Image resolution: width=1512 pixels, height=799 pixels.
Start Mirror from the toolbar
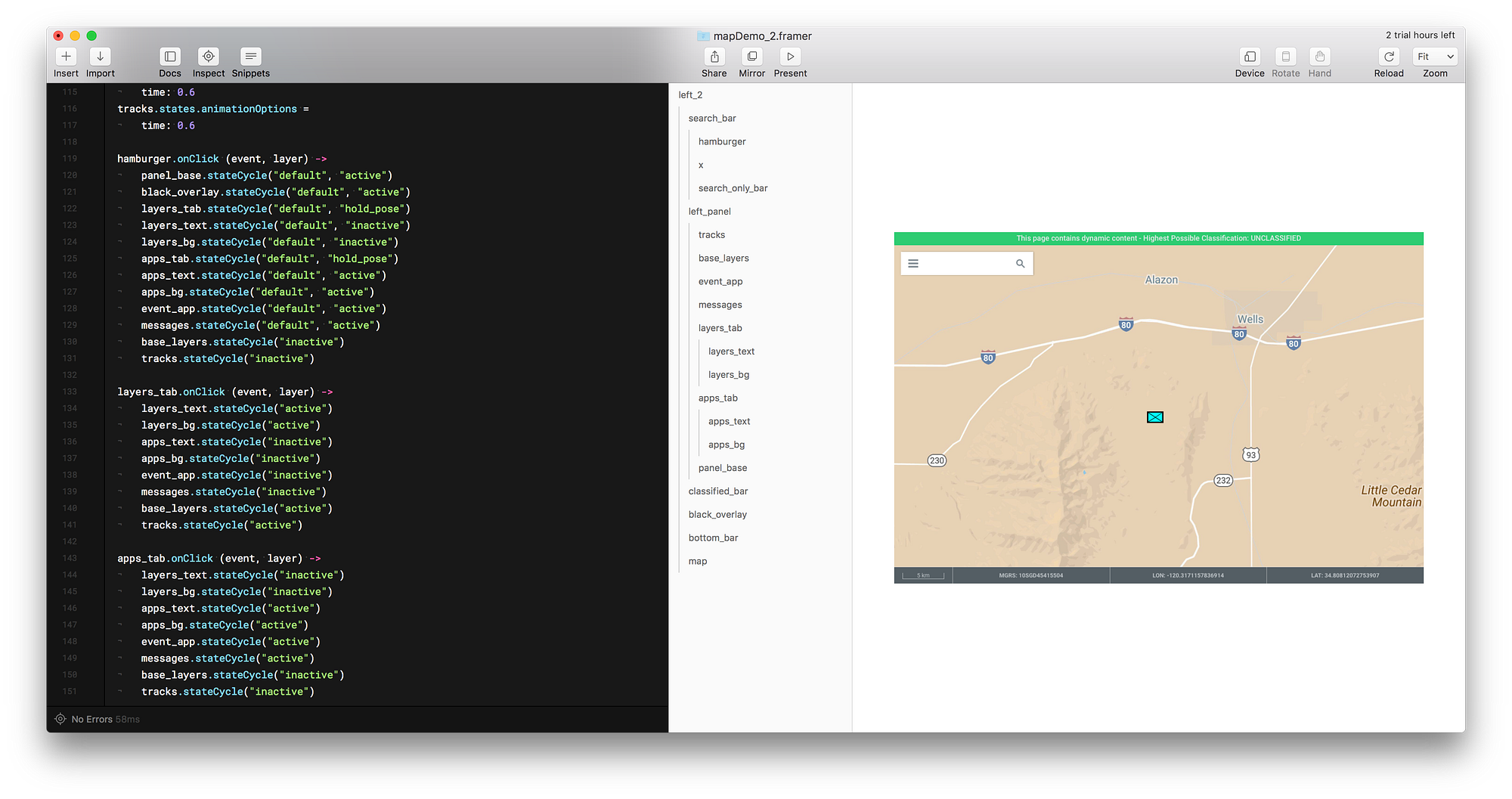(x=751, y=57)
